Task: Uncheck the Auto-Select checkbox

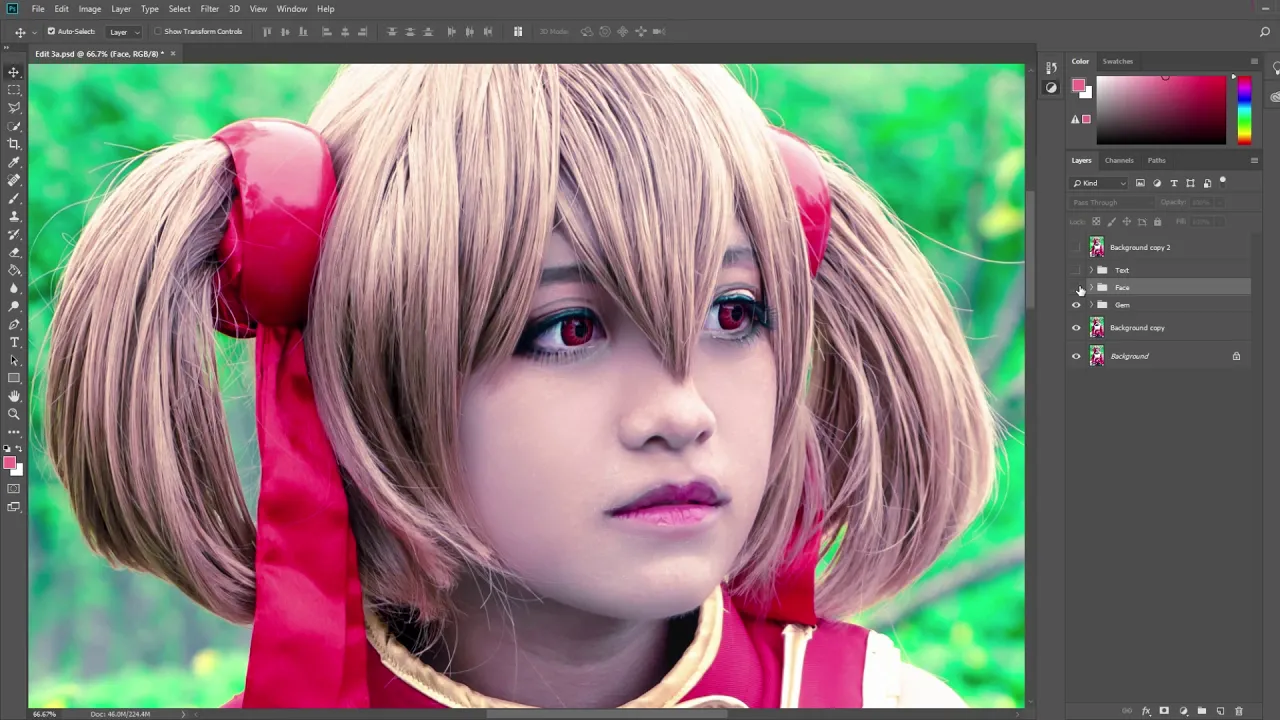Action: [51, 31]
